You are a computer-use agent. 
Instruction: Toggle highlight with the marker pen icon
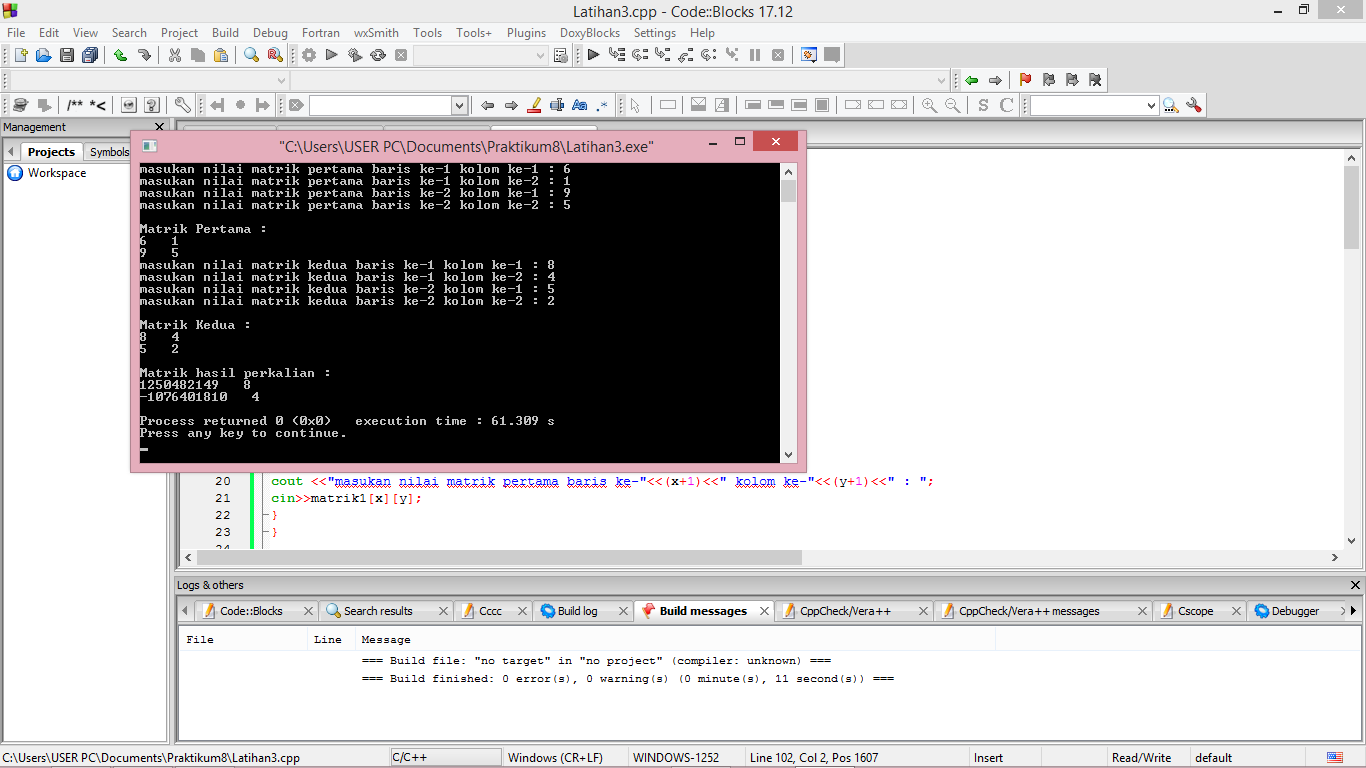(534, 105)
